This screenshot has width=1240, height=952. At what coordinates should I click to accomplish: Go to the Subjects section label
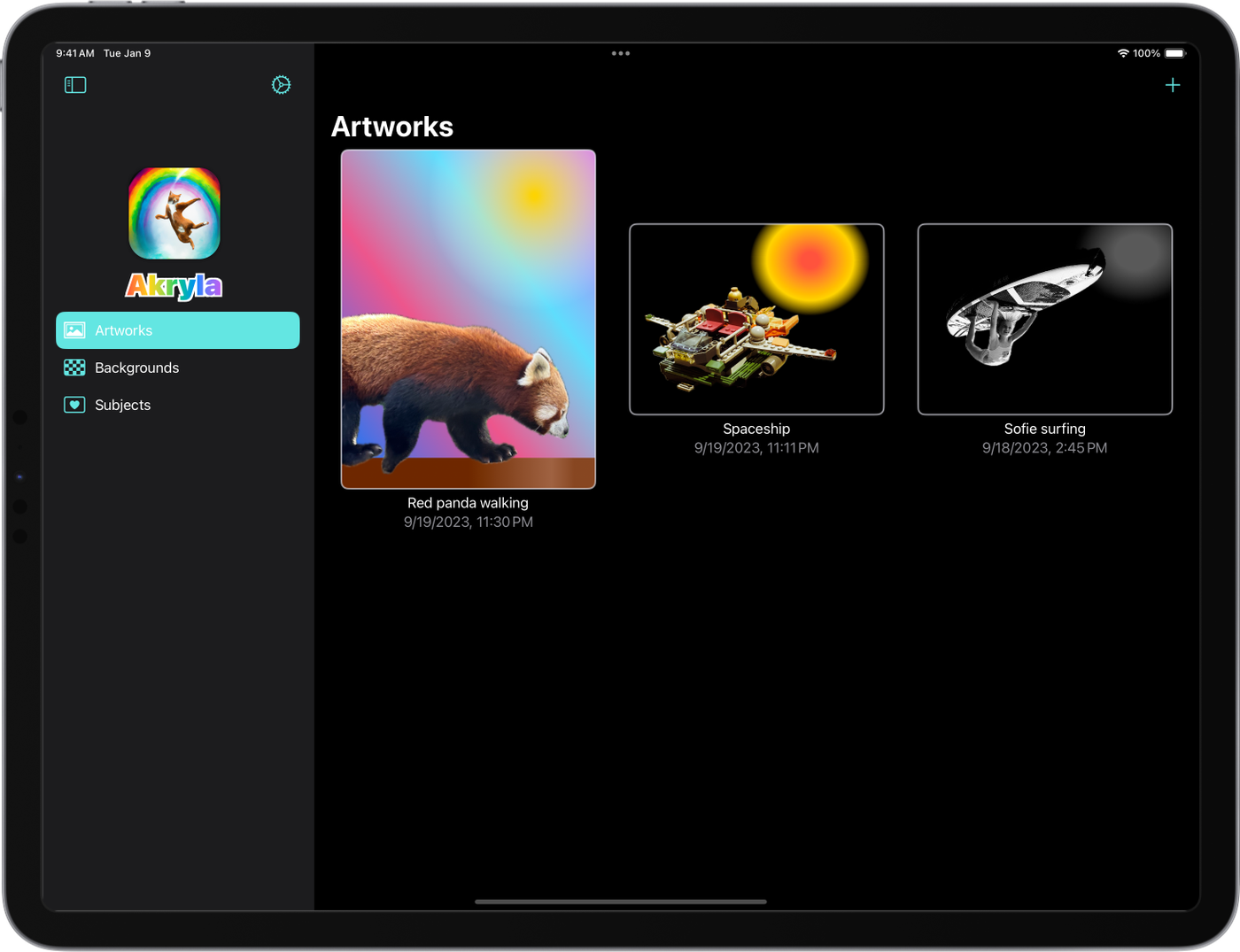pyautogui.click(x=122, y=405)
